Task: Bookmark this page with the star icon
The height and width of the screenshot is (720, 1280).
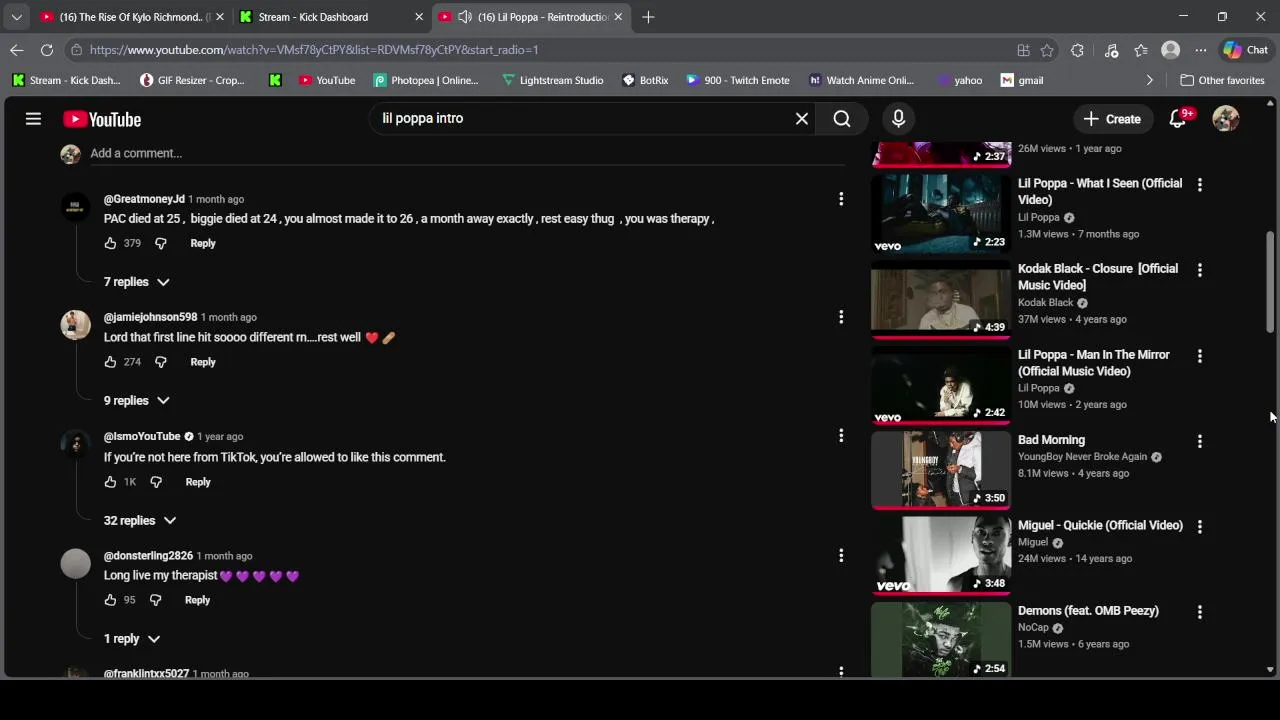Action: click(1047, 50)
